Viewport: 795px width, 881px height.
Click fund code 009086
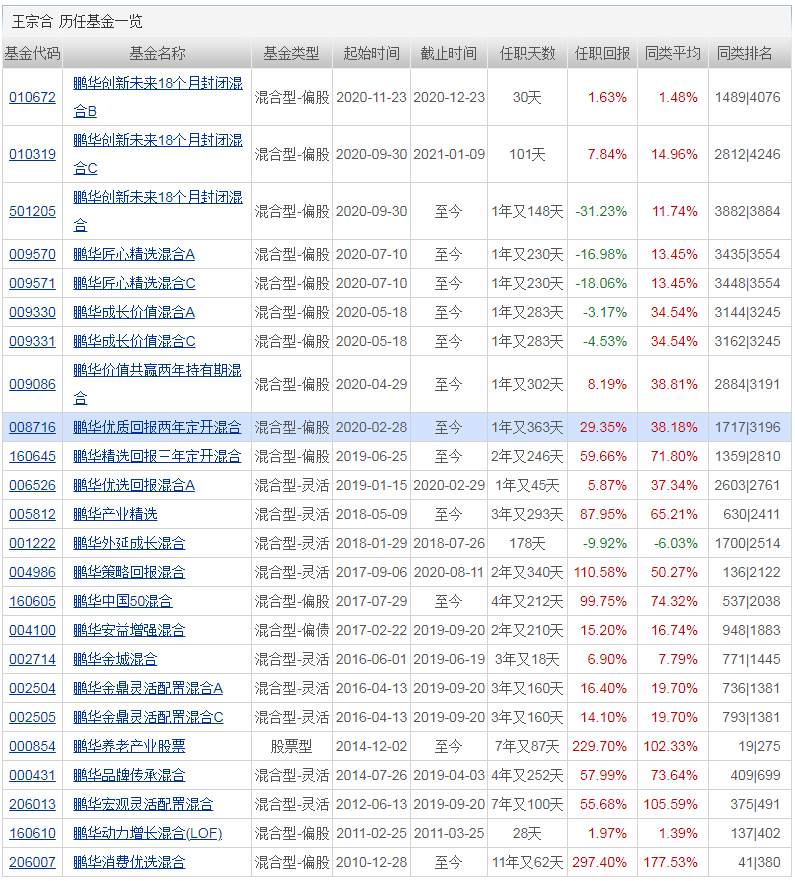(x=32, y=384)
